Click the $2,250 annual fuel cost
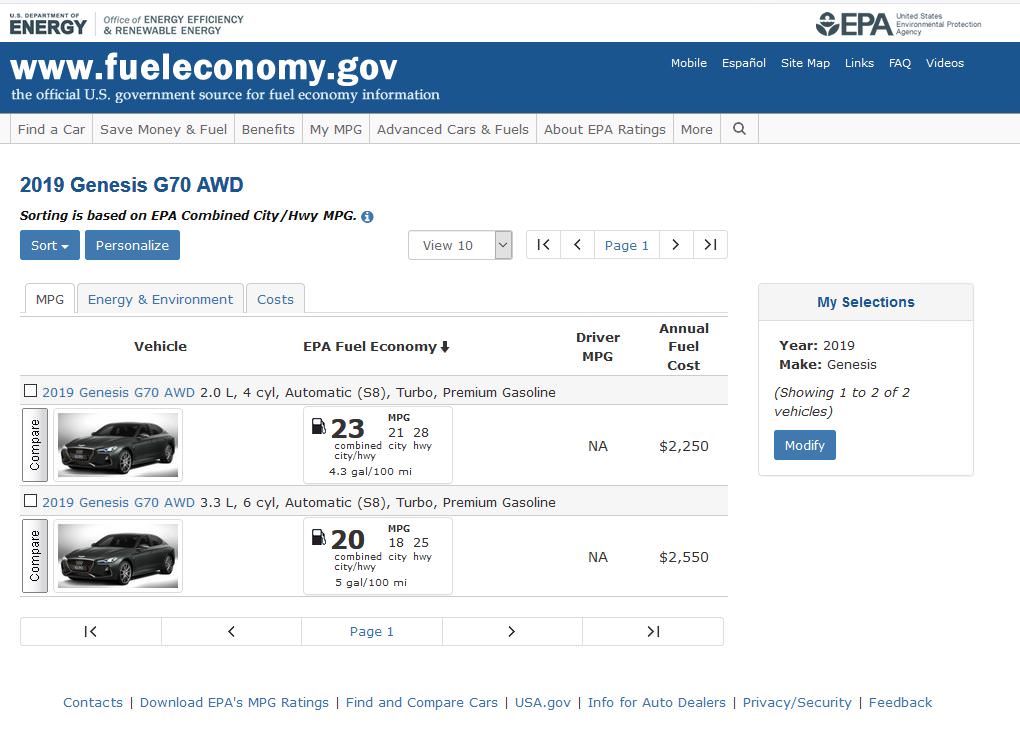 pyautogui.click(x=684, y=446)
